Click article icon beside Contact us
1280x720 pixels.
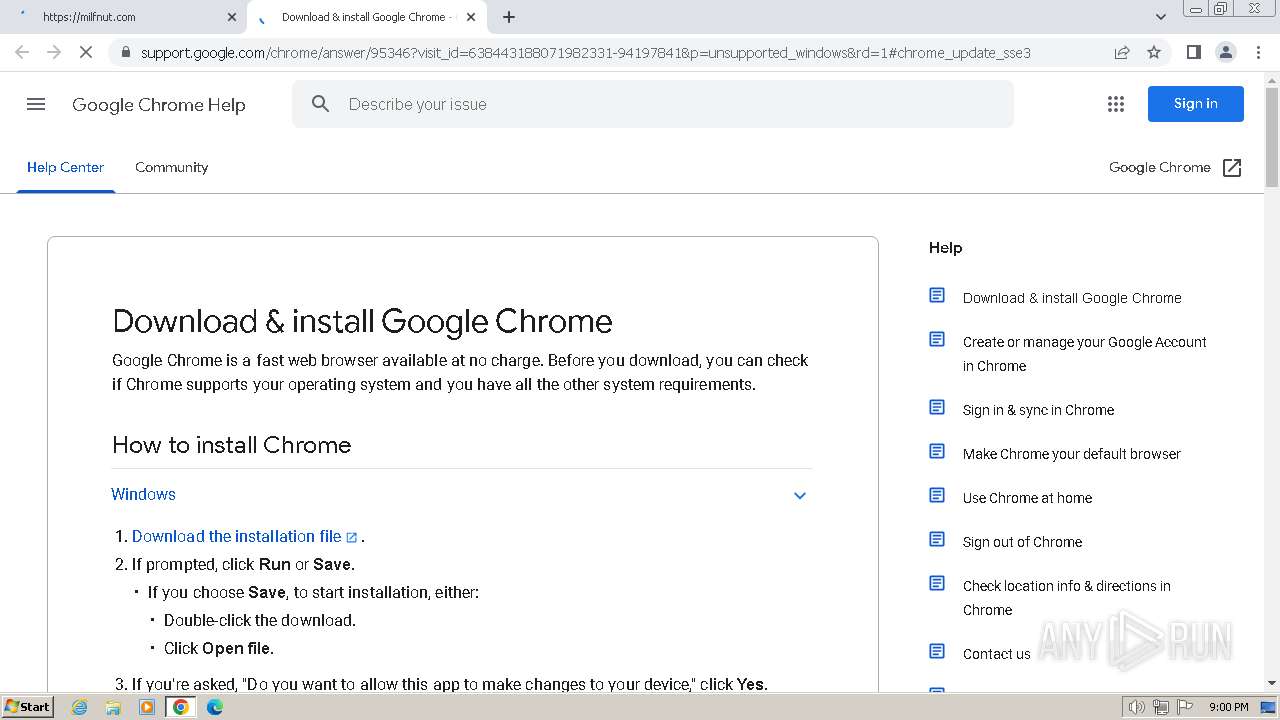tap(937, 651)
